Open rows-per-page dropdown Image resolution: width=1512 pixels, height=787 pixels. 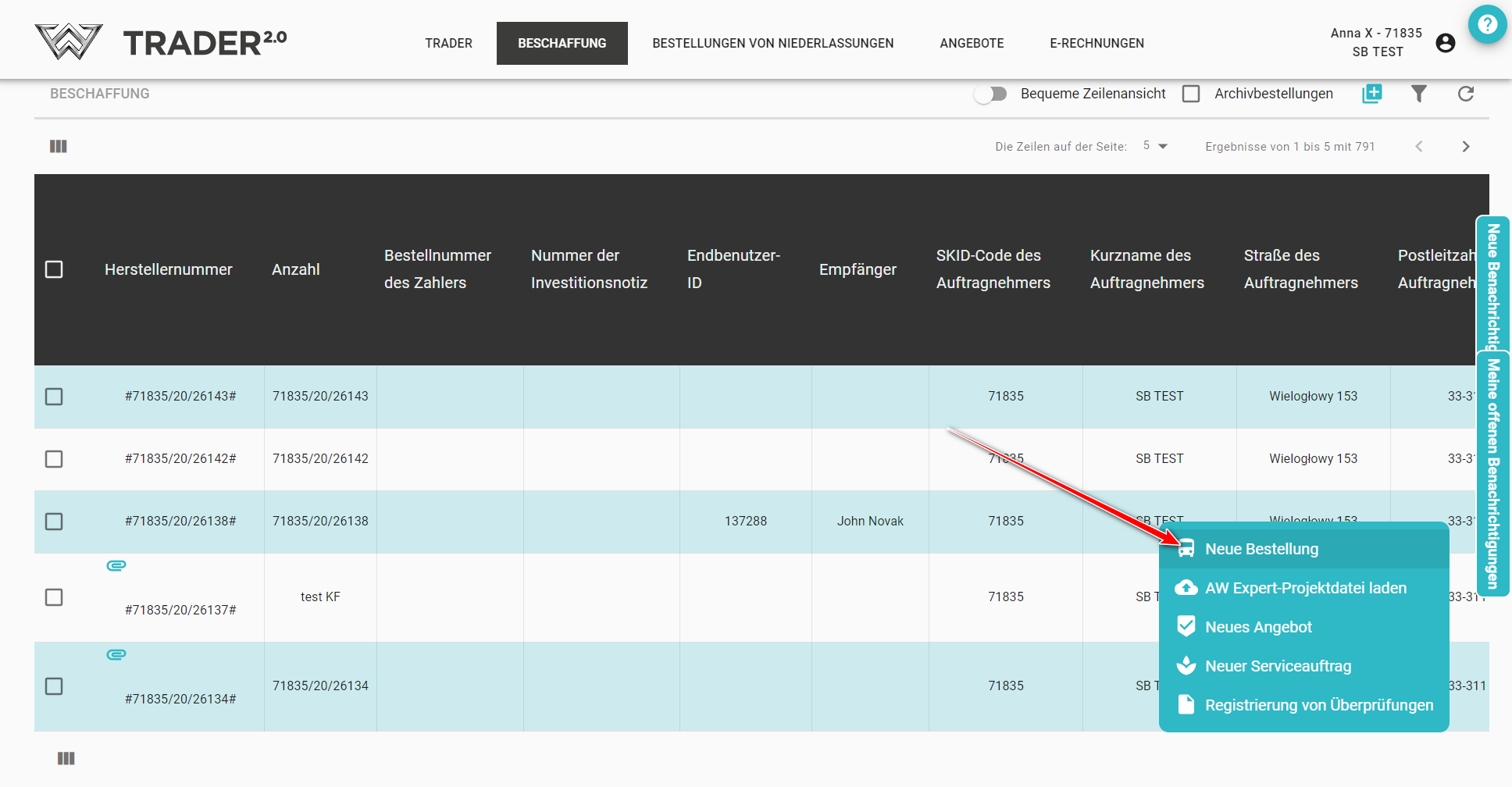pyautogui.click(x=1155, y=146)
